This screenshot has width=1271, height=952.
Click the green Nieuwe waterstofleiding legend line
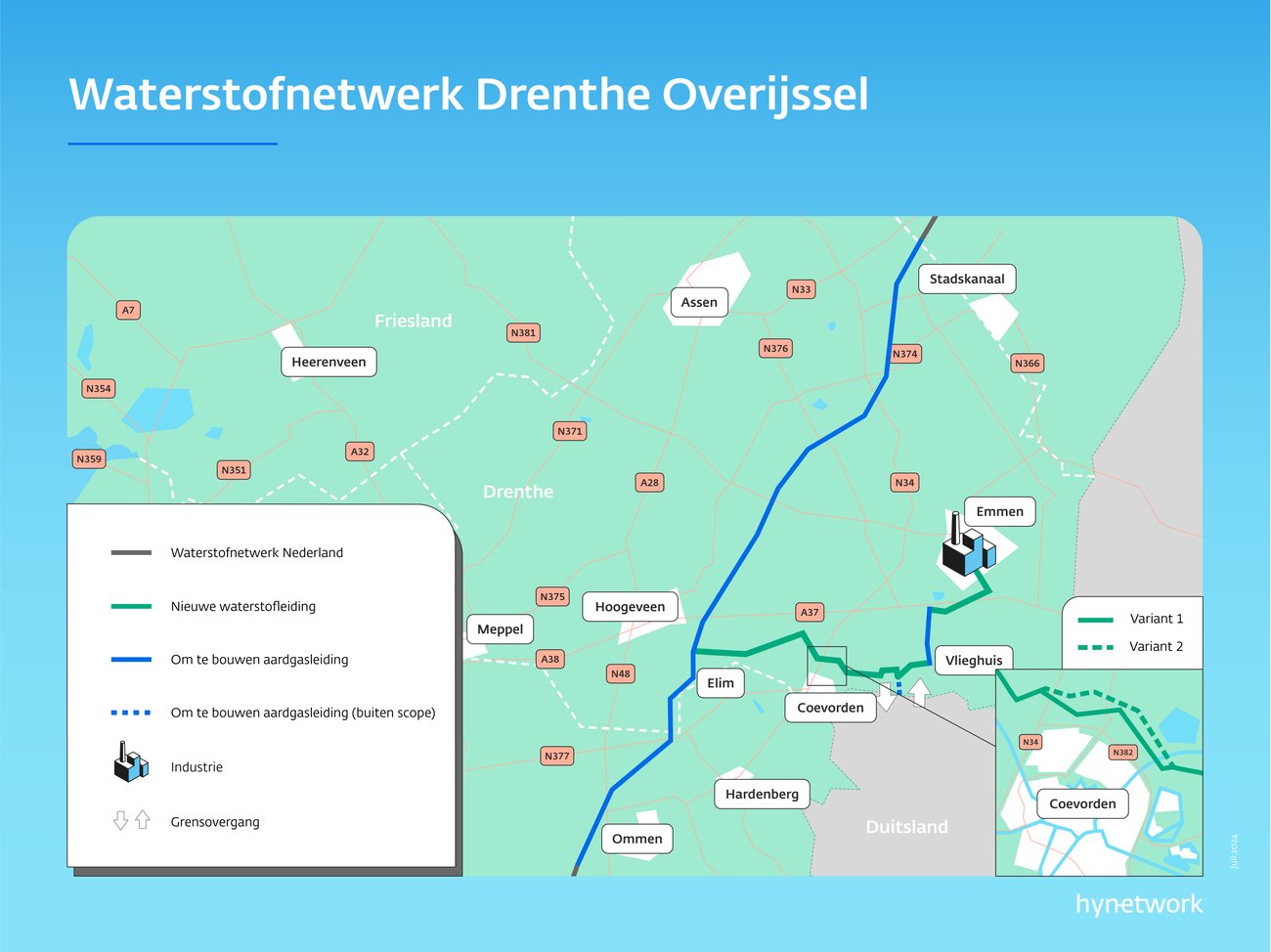tap(131, 606)
